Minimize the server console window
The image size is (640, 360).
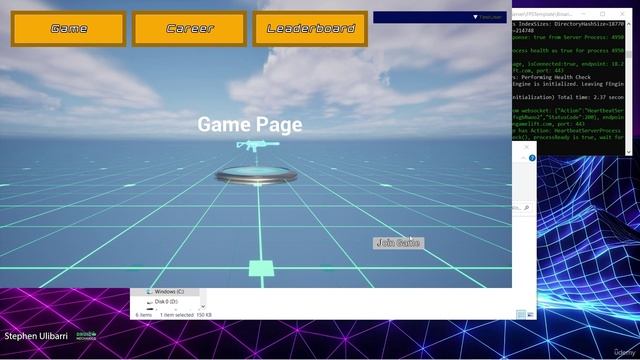click(583, 14)
